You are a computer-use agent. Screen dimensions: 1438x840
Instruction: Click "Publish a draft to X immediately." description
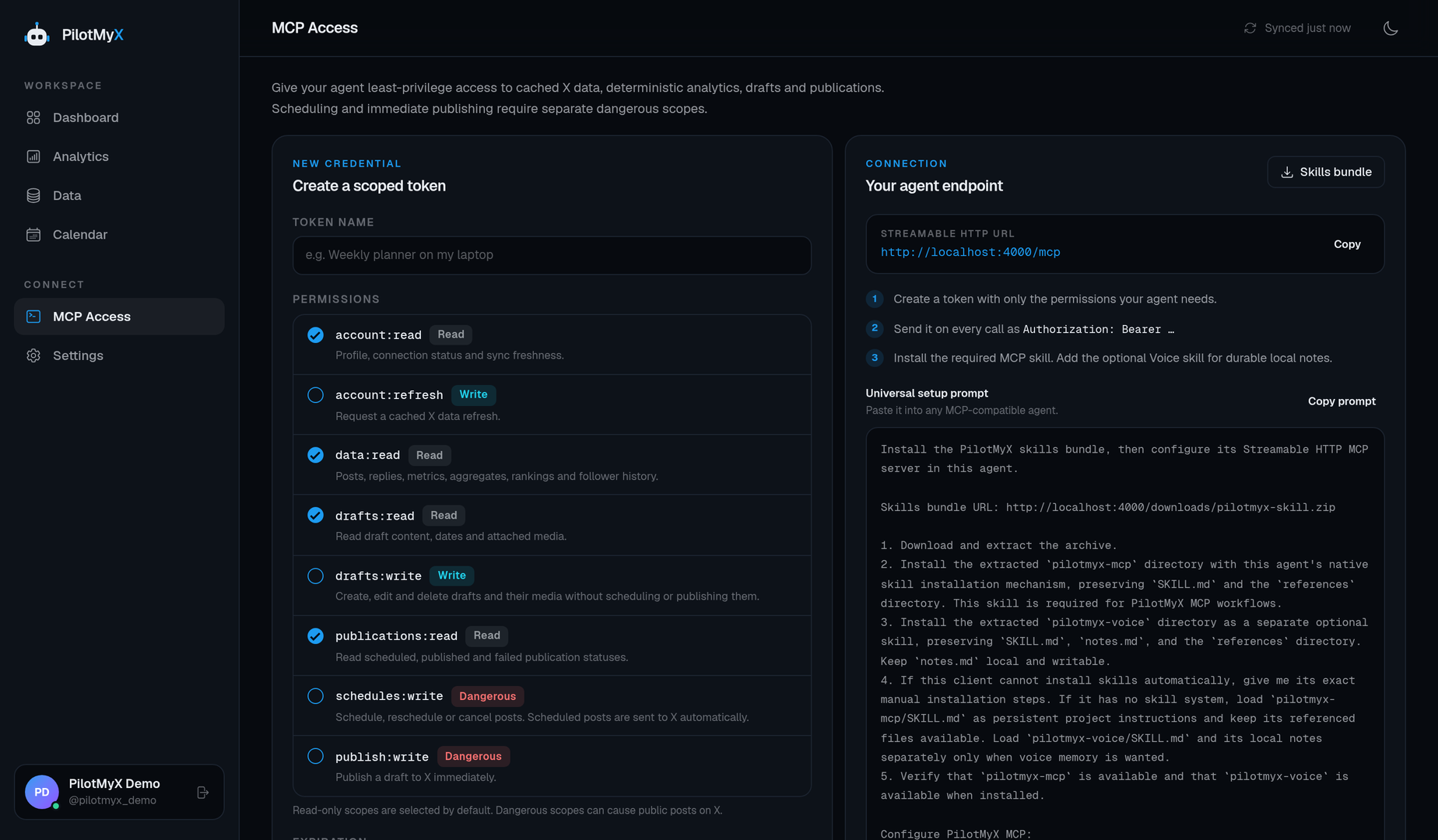click(x=416, y=777)
